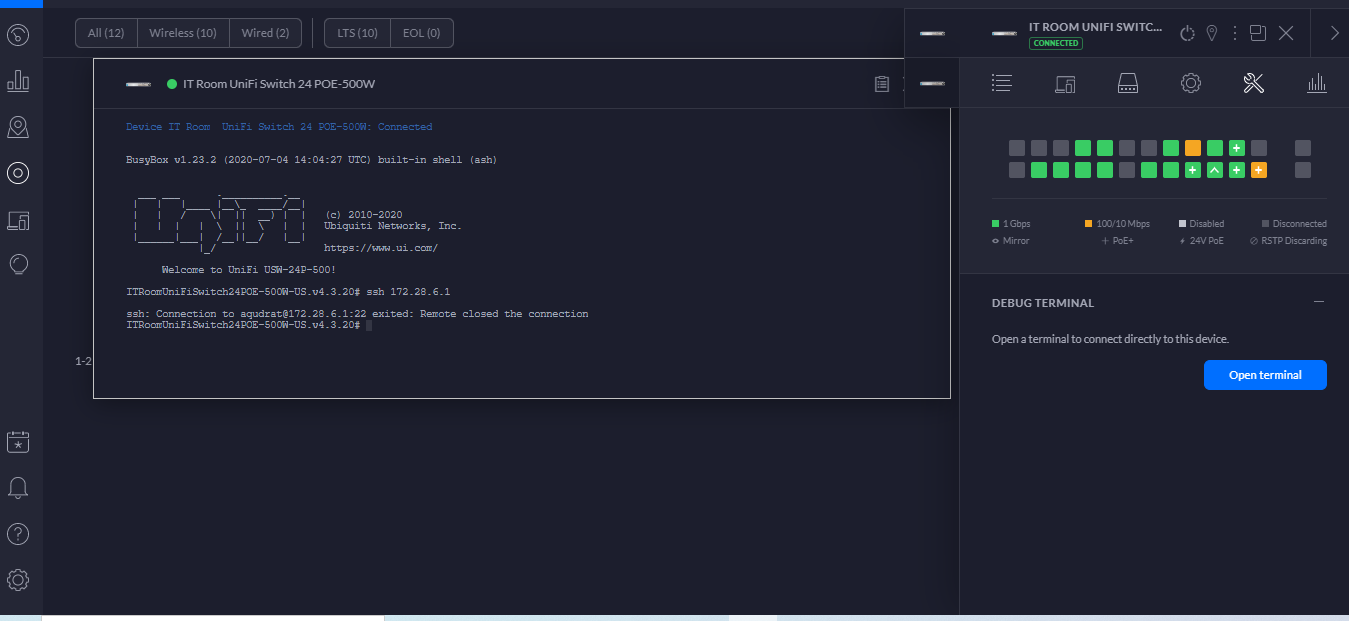Open the Dashboard gauge icon in sidebar
This screenshot has height=621, width=1349.
[x=18, y=35]
